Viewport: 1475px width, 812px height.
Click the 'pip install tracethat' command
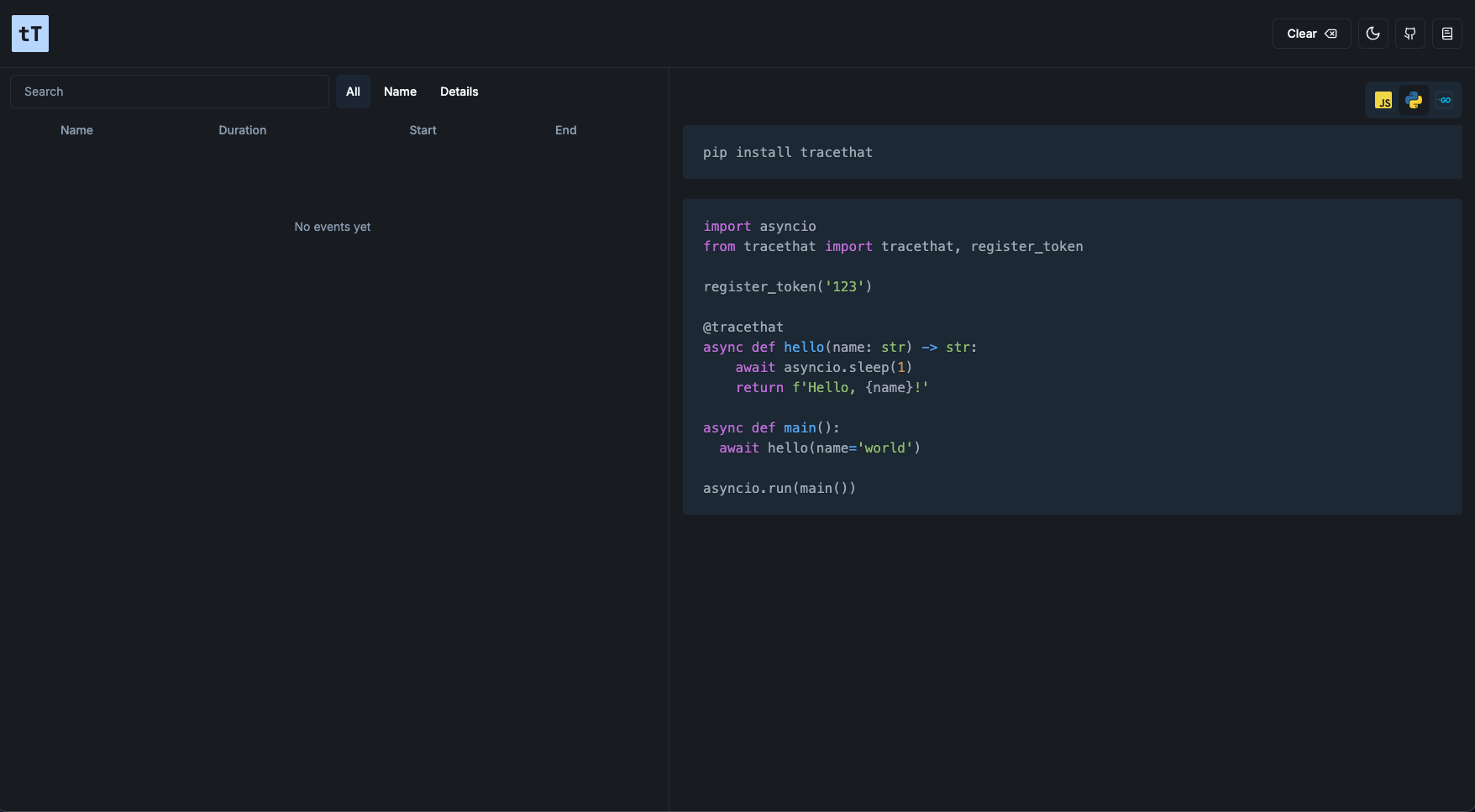pos(788,152)
